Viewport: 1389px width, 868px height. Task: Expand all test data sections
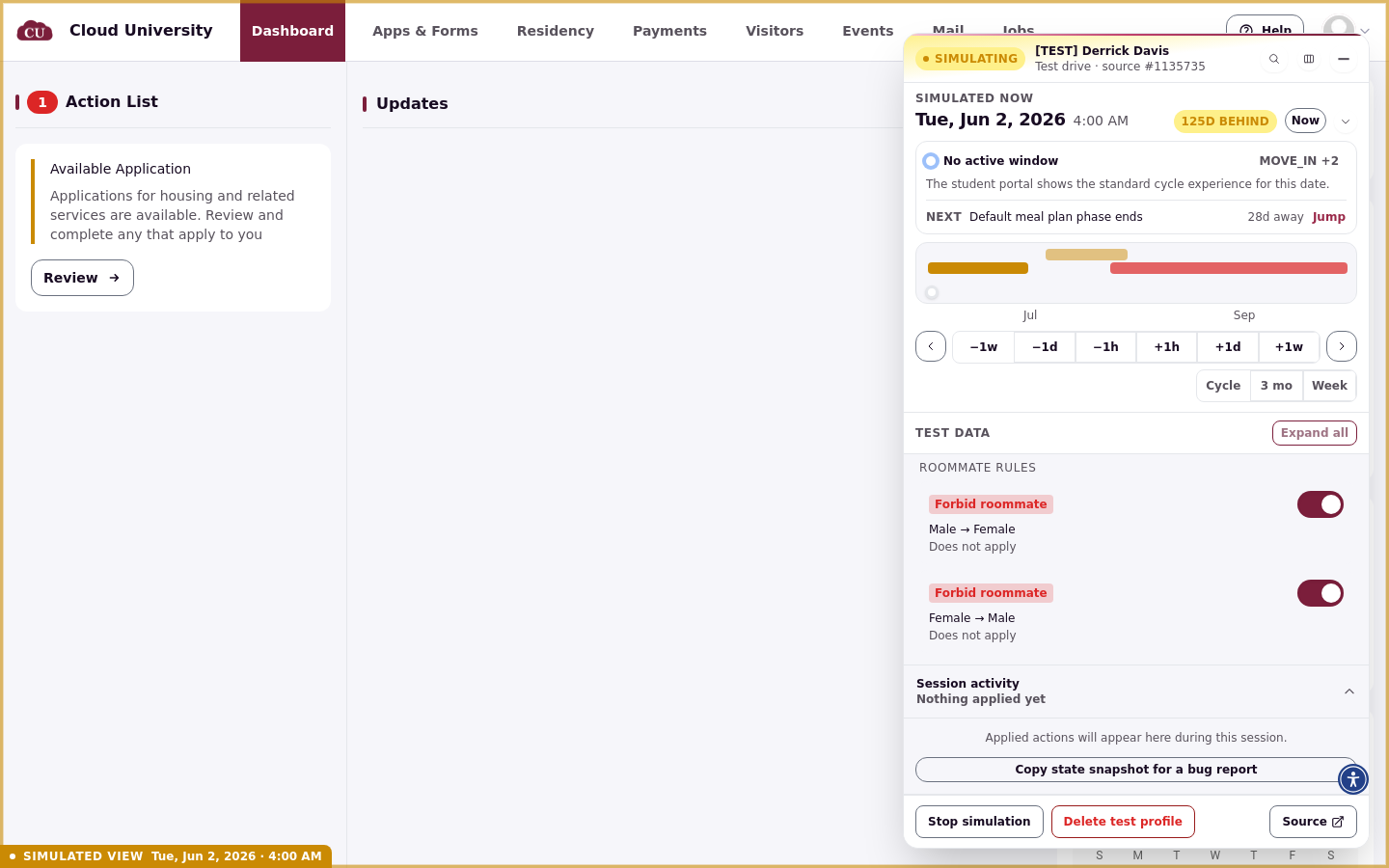click(x=1315, y=433)
